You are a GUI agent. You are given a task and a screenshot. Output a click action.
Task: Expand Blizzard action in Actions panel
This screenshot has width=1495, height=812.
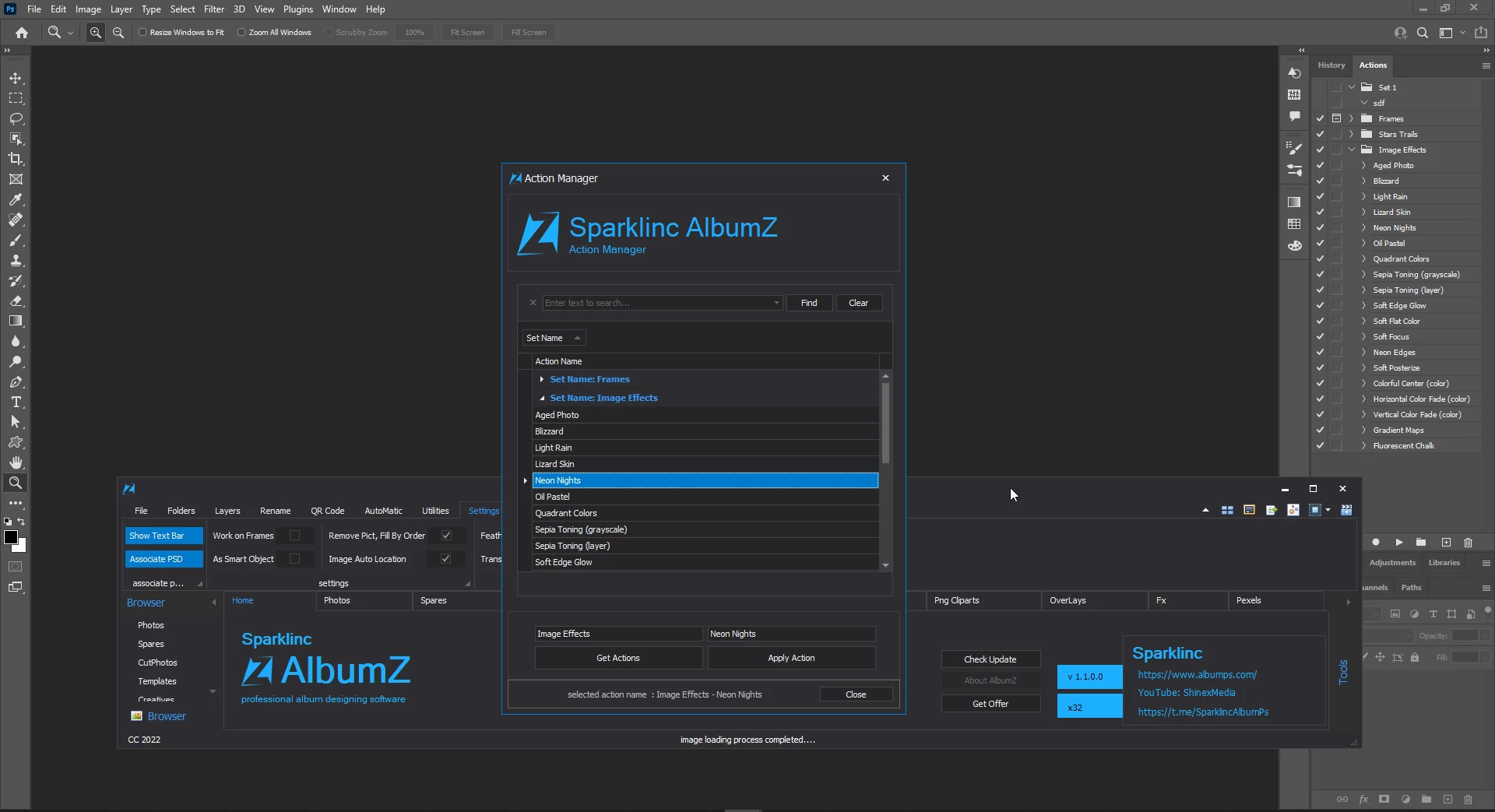[x=1363, y=181]
